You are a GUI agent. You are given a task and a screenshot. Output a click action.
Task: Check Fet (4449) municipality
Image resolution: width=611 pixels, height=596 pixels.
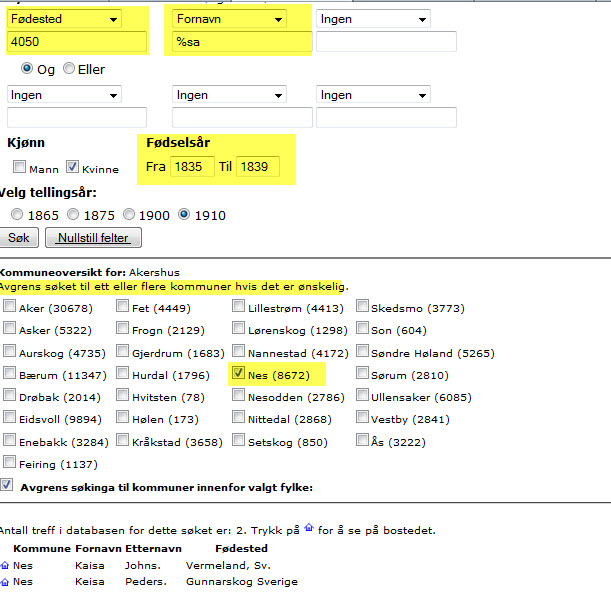(x=122, y=306)
